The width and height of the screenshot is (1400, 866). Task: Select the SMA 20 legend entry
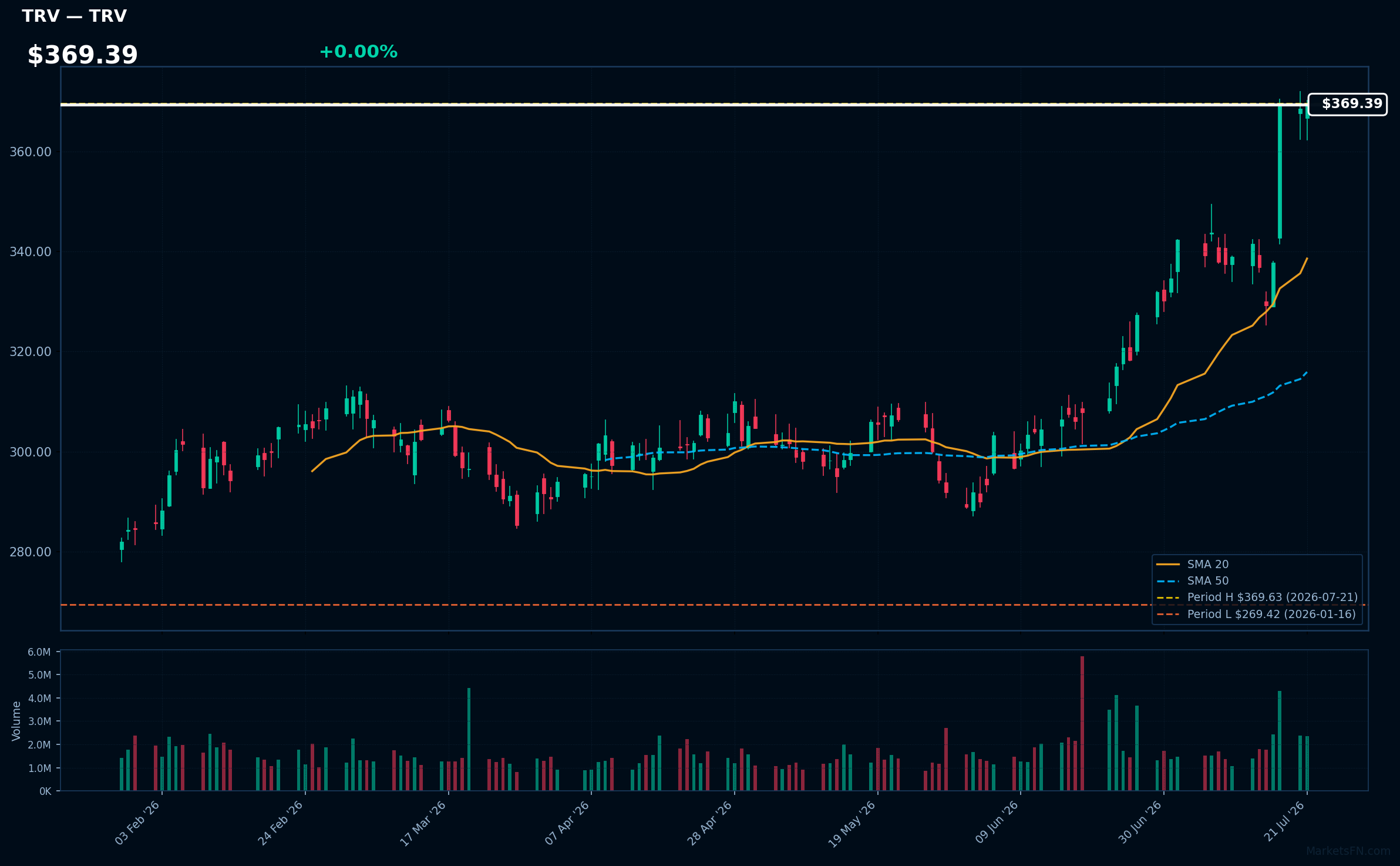pos(1193,564)
